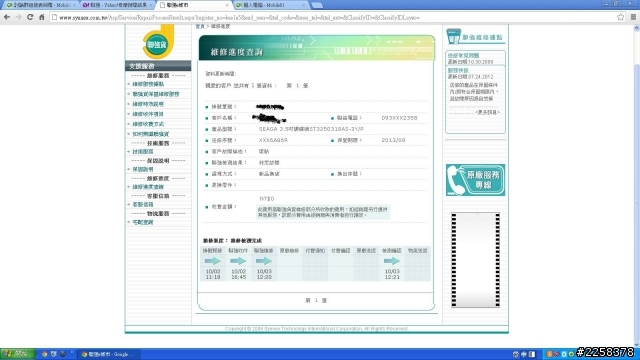Open the browser home page icon

point(42,17)
